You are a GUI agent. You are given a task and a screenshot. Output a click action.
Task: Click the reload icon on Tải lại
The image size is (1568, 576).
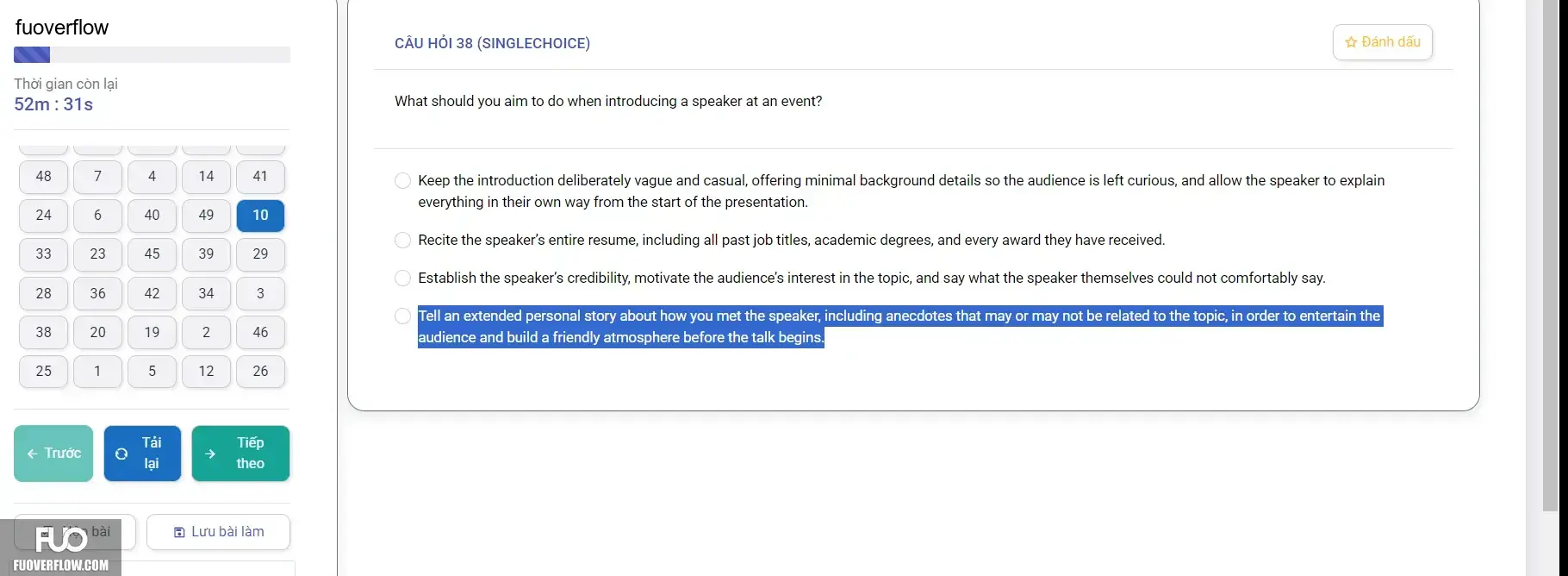(121, 454)
